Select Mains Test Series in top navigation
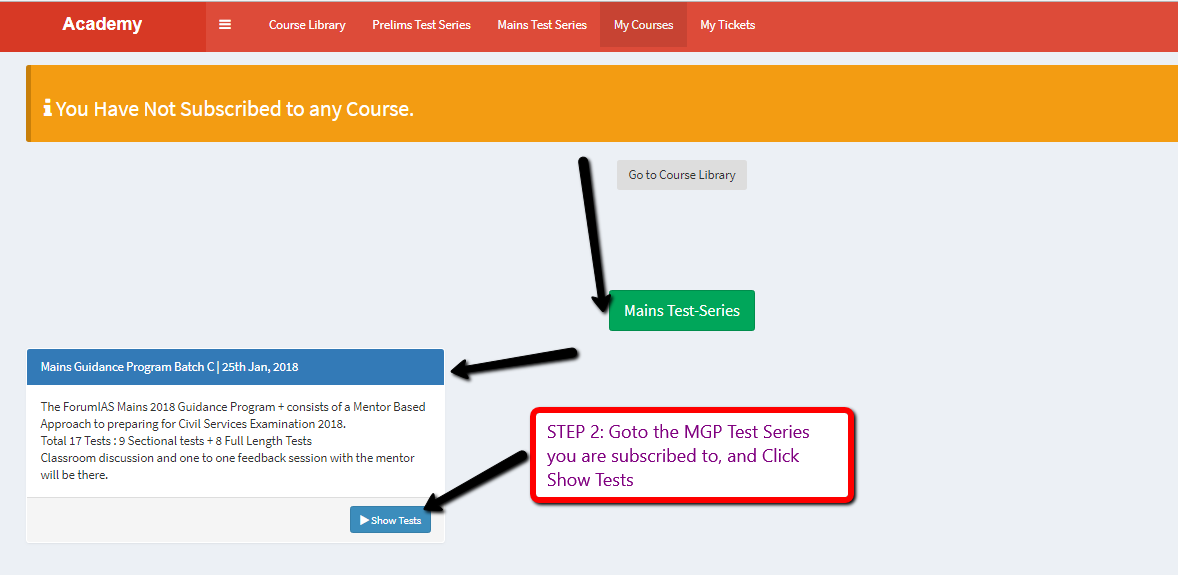Viewport: 1178px width, 580px height. click(x=542, y=25)
